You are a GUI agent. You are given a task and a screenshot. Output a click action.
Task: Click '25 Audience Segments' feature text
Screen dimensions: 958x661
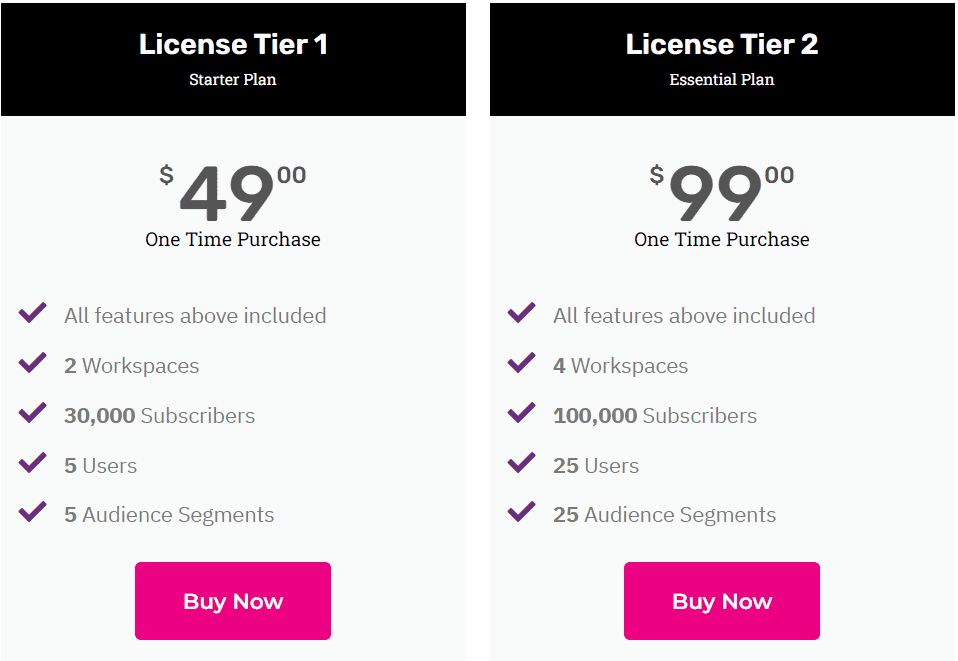point(665,516)
